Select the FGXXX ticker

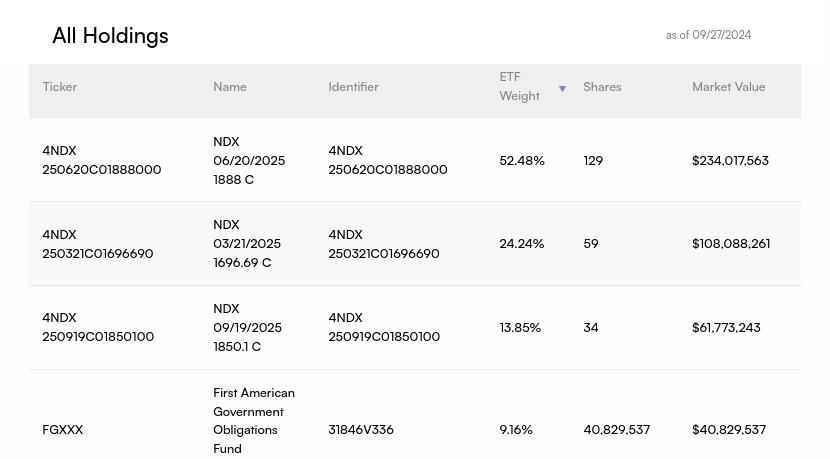(63, 430)
